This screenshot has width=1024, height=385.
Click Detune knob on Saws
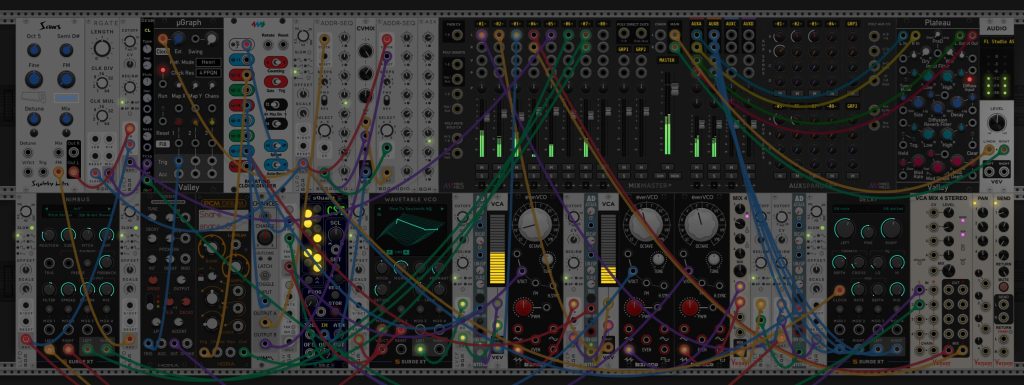[34, 119]
